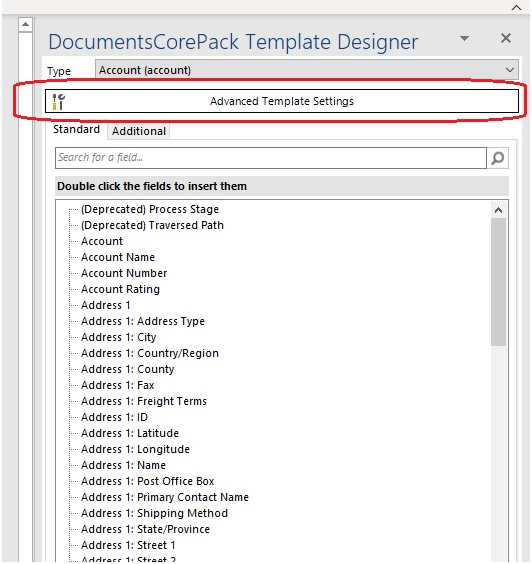Click the document scroll-up arrow at left
The height and width of the screenshot is (564, 532).
(25, 24)
